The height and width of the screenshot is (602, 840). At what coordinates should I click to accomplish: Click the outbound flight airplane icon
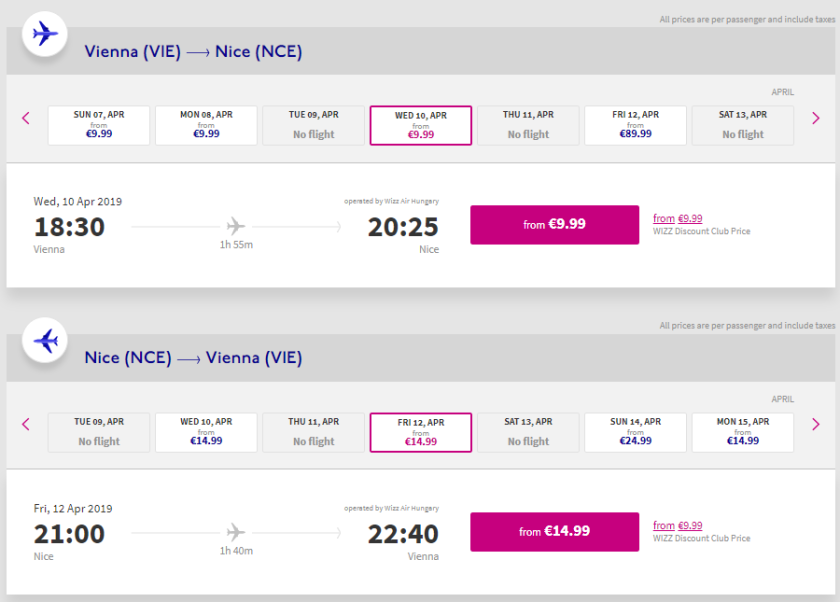[45, 34]
